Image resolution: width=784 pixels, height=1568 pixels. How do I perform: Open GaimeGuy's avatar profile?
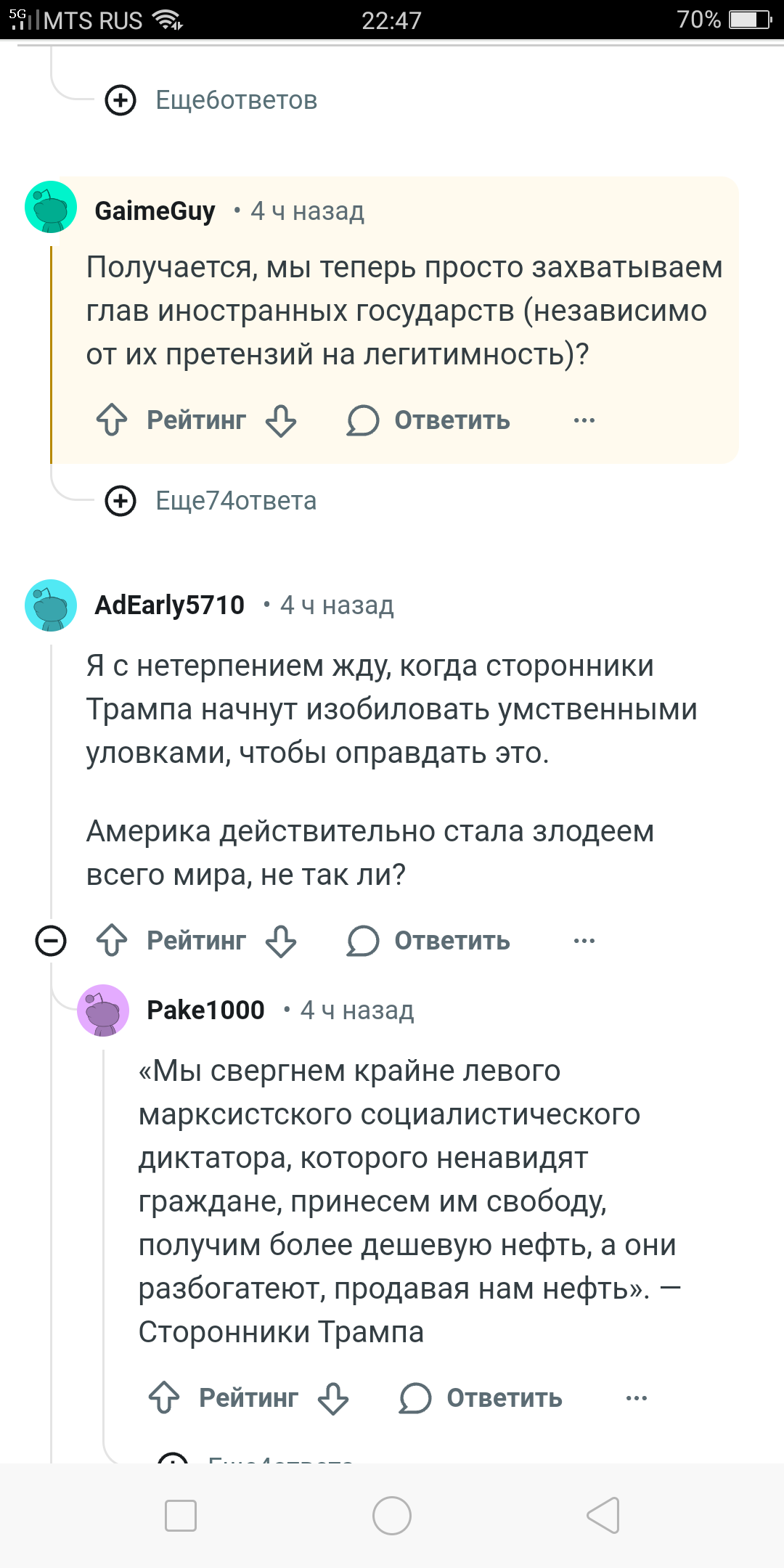[51, 208]
